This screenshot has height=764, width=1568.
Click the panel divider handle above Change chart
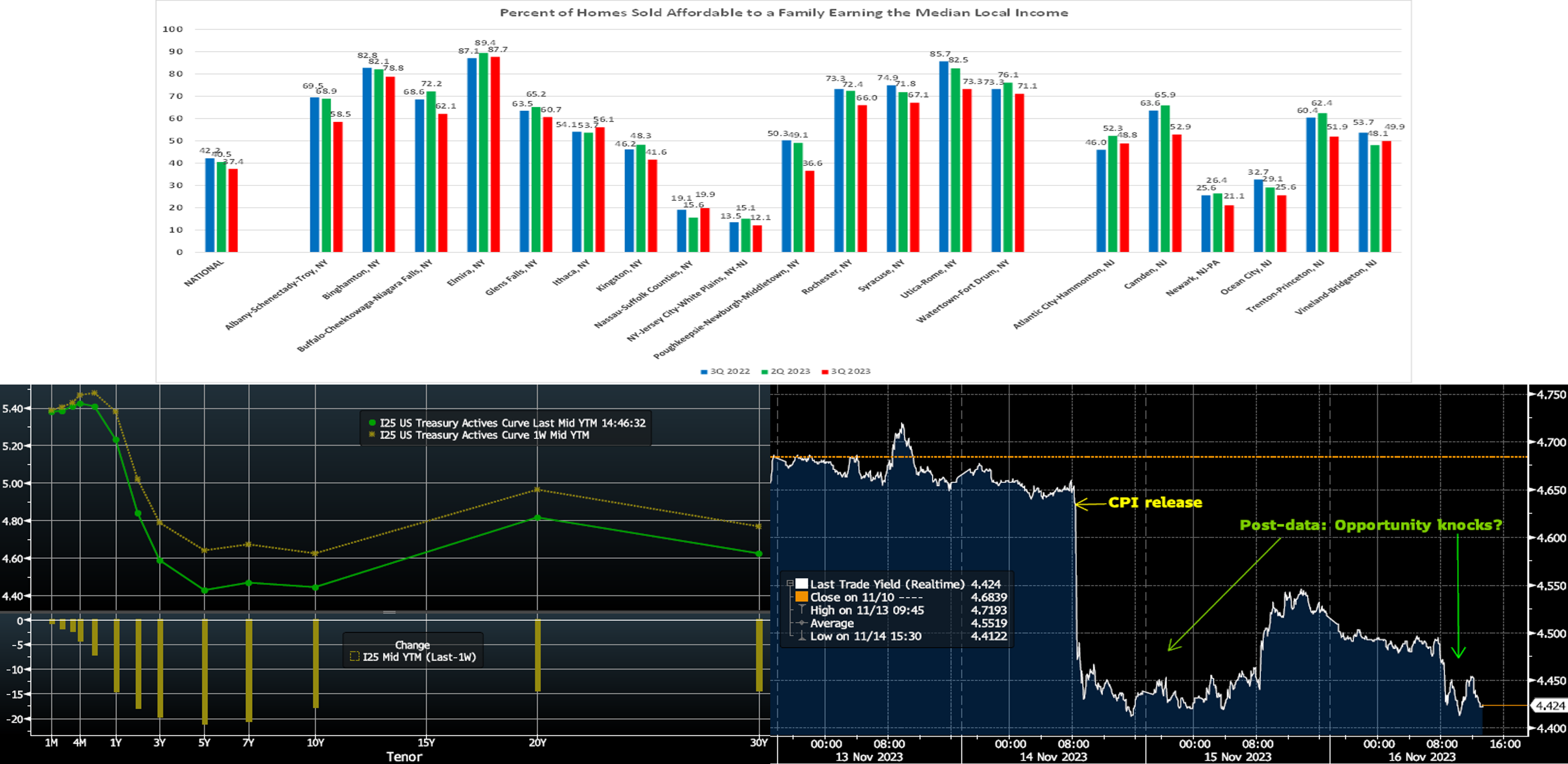point(390,612)
